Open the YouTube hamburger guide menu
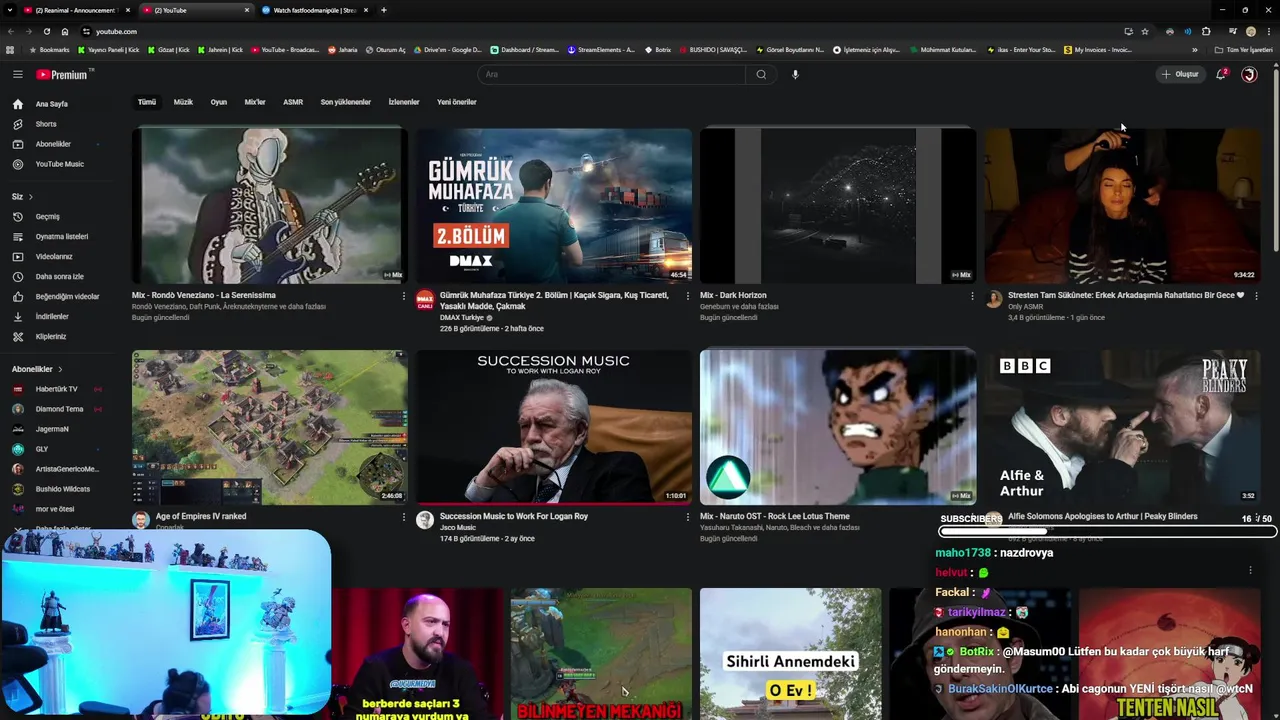 (x=17, y=74)
